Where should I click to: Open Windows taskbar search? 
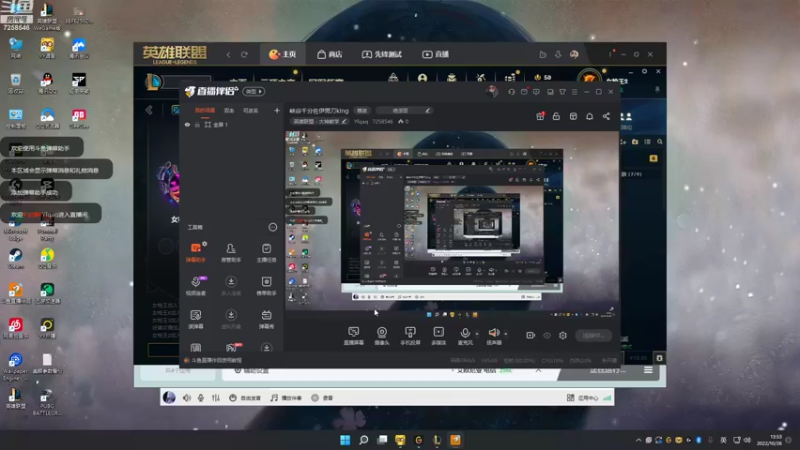point(363,440)
